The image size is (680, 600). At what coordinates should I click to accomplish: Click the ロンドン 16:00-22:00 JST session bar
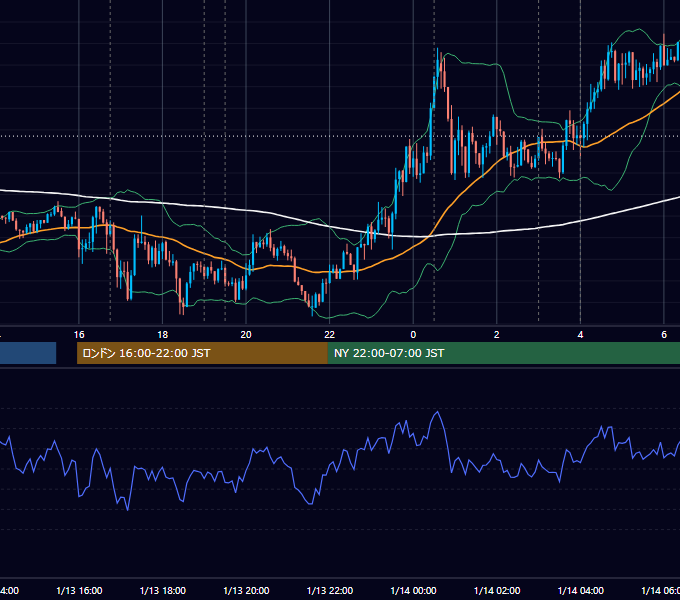point(202,353)
